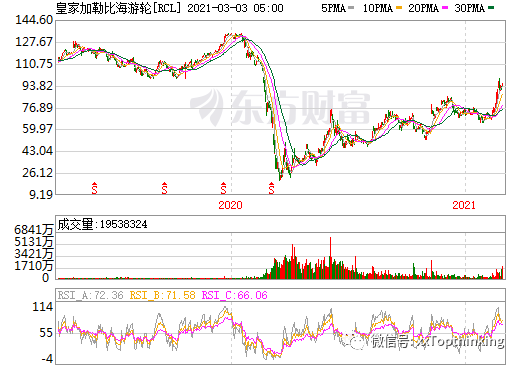Click the RSI_A:72.36 indicator value

click(91, 295)
